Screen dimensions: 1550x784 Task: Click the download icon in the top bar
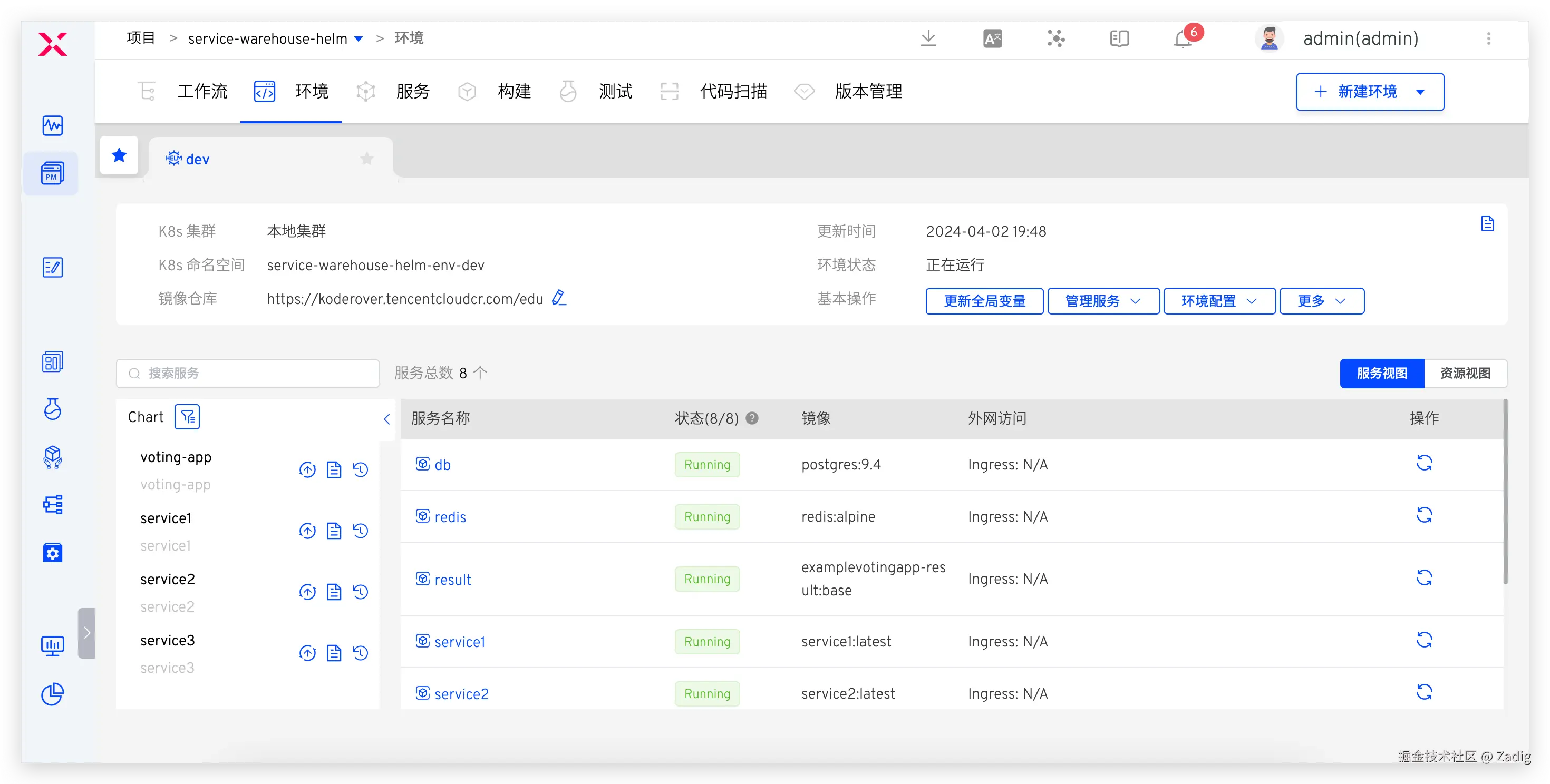928,38
